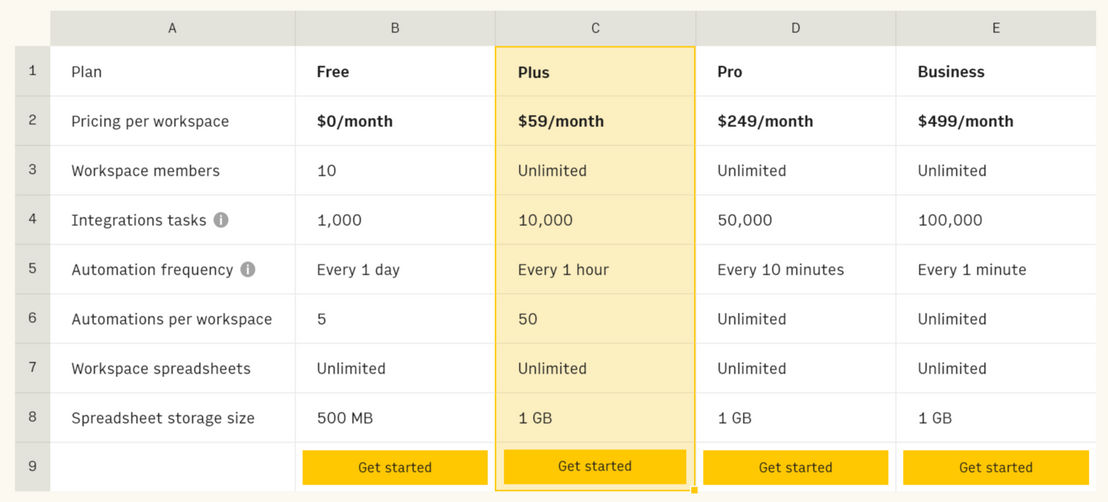Screen dimensions: 1108x502
Task: Click 'Integrations tasks' label text
Action: [138, 221]
